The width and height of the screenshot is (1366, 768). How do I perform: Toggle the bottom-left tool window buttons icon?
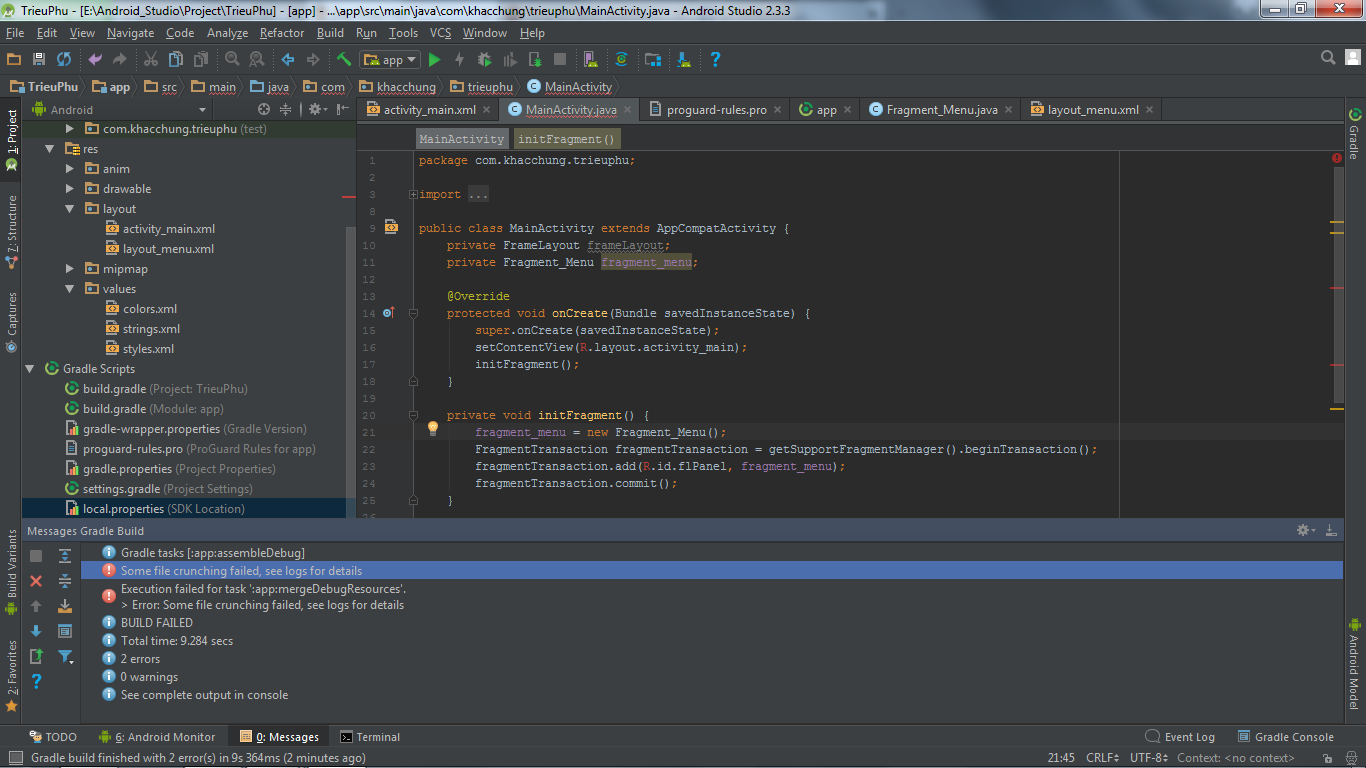(x=15, y=758)
